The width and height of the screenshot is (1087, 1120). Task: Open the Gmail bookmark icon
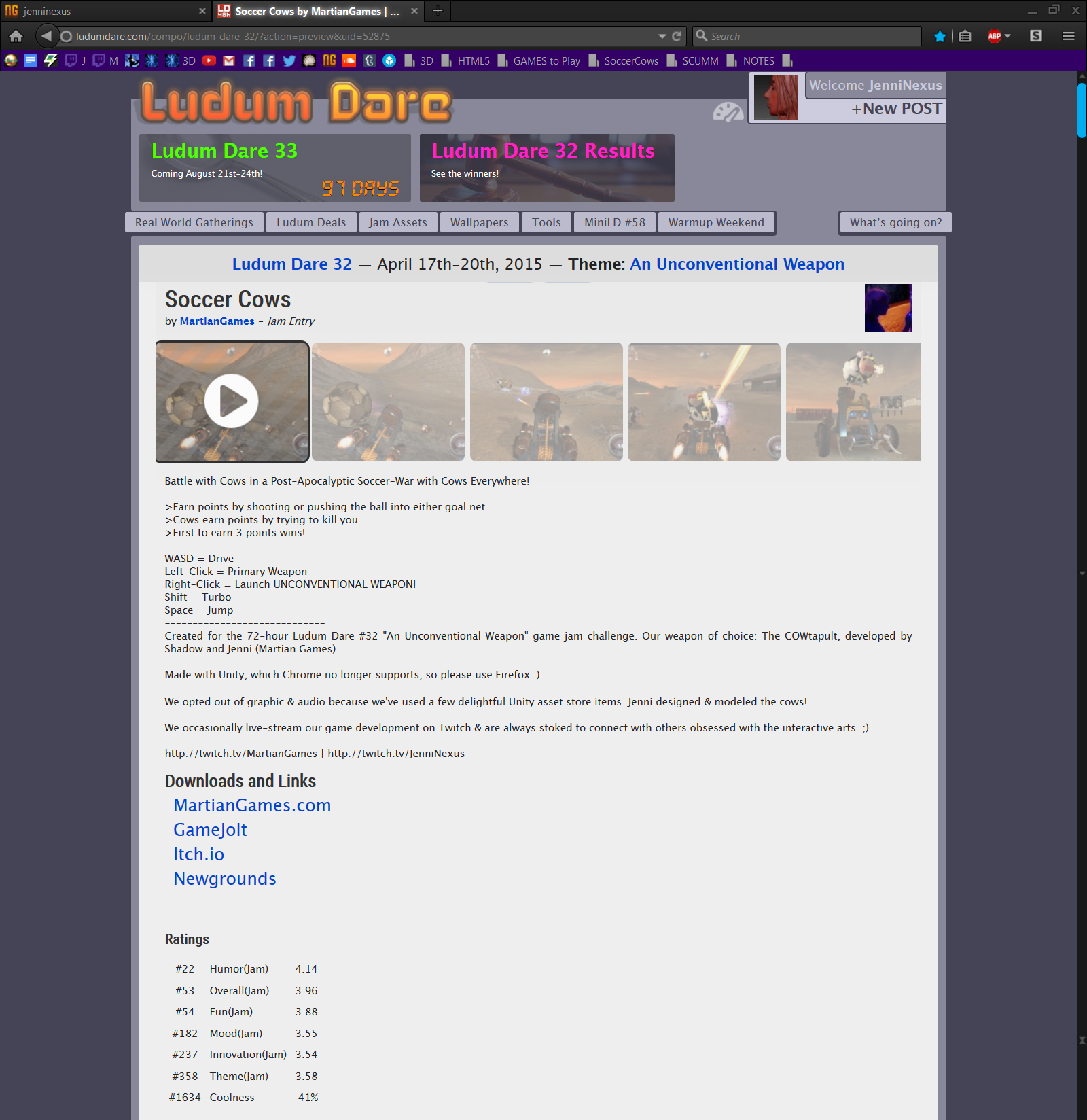tap(229, 60)
